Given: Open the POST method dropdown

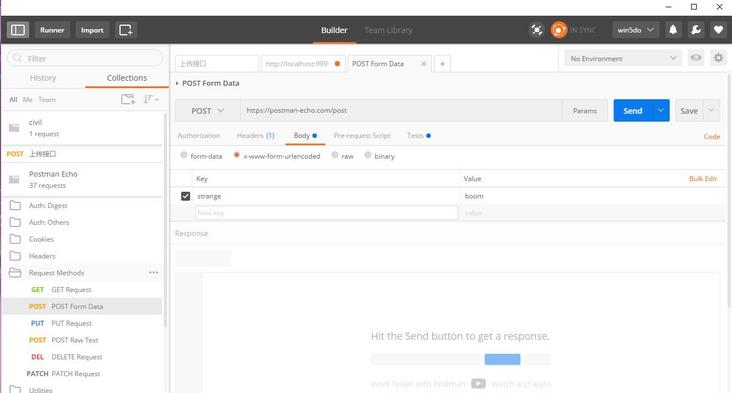Looking at the screenshot, I should tap(207, 111).
